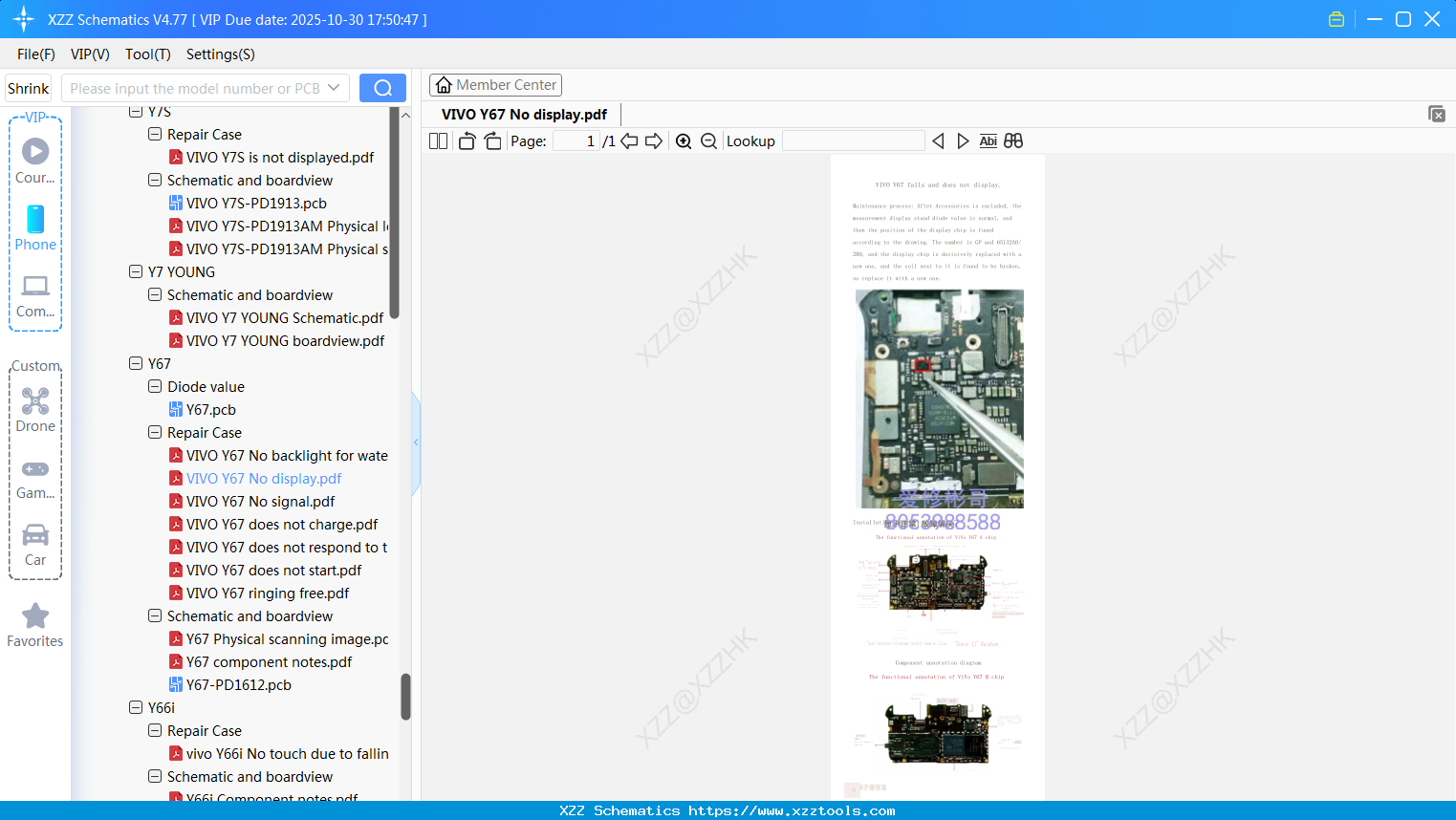
Task: Open the Tool(T) menu
Action: (148, 54)
